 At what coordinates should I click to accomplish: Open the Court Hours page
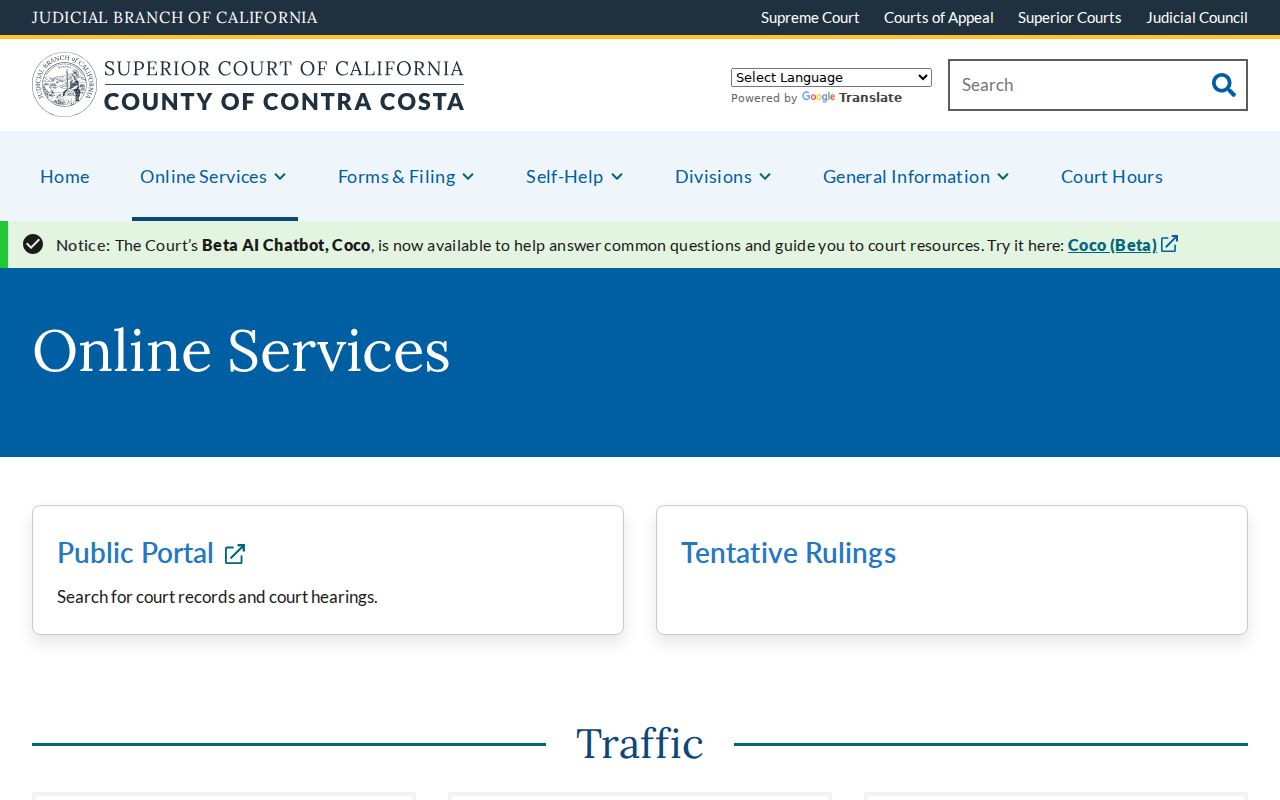(1112, 176)
